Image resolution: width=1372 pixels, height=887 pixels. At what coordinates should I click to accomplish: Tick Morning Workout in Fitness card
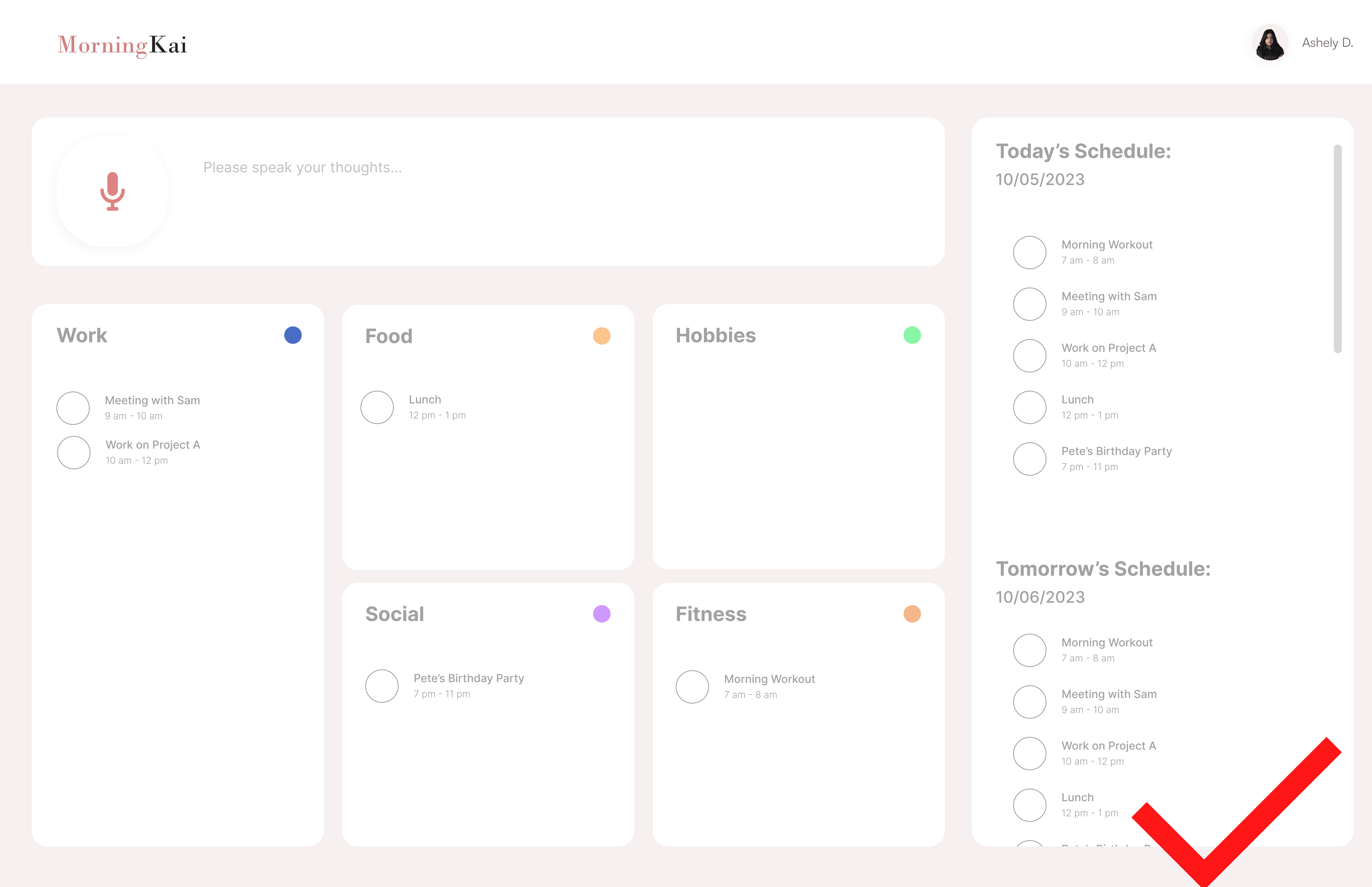[692, 686]
